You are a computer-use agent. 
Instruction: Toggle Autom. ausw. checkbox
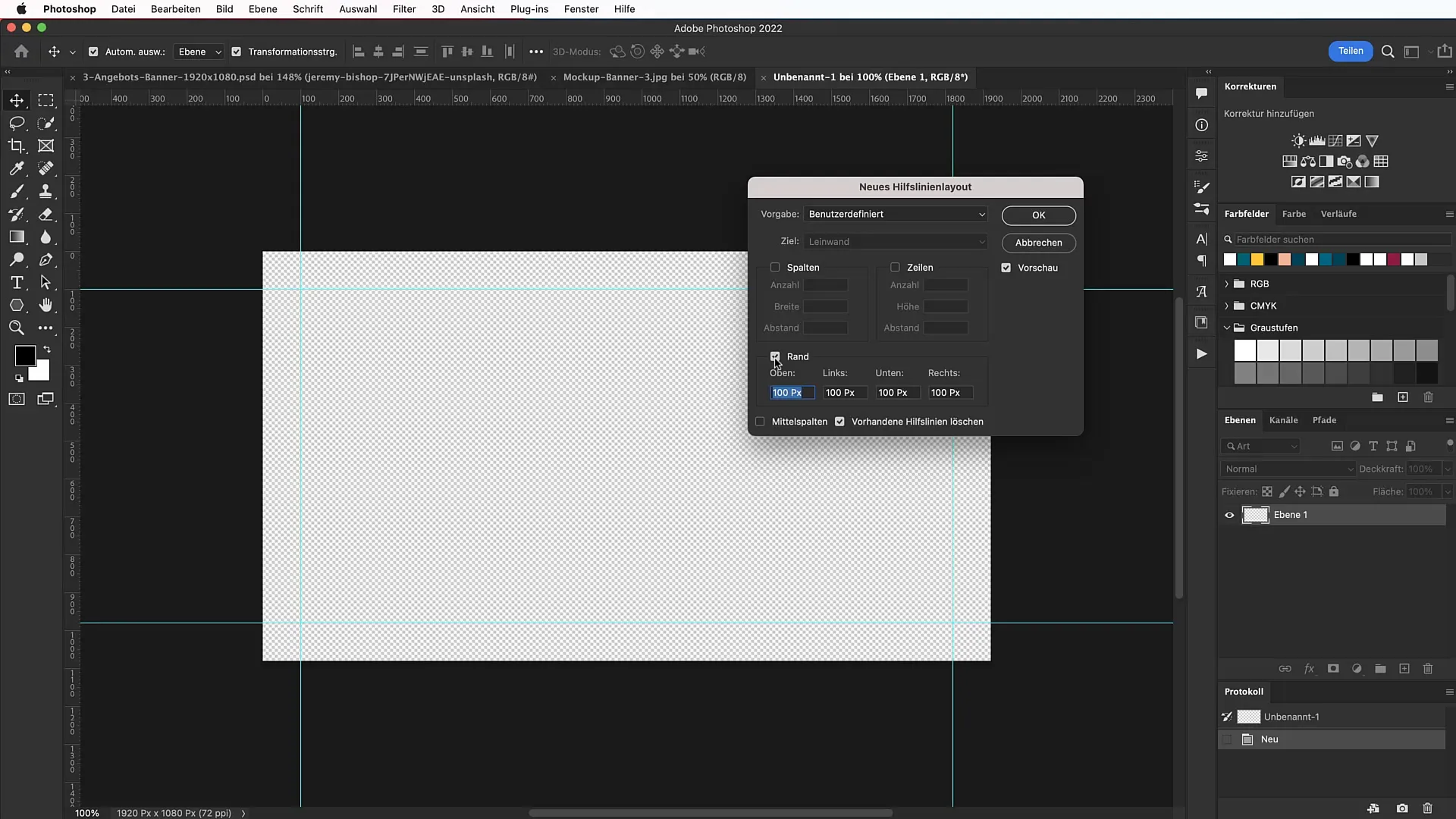93,52
